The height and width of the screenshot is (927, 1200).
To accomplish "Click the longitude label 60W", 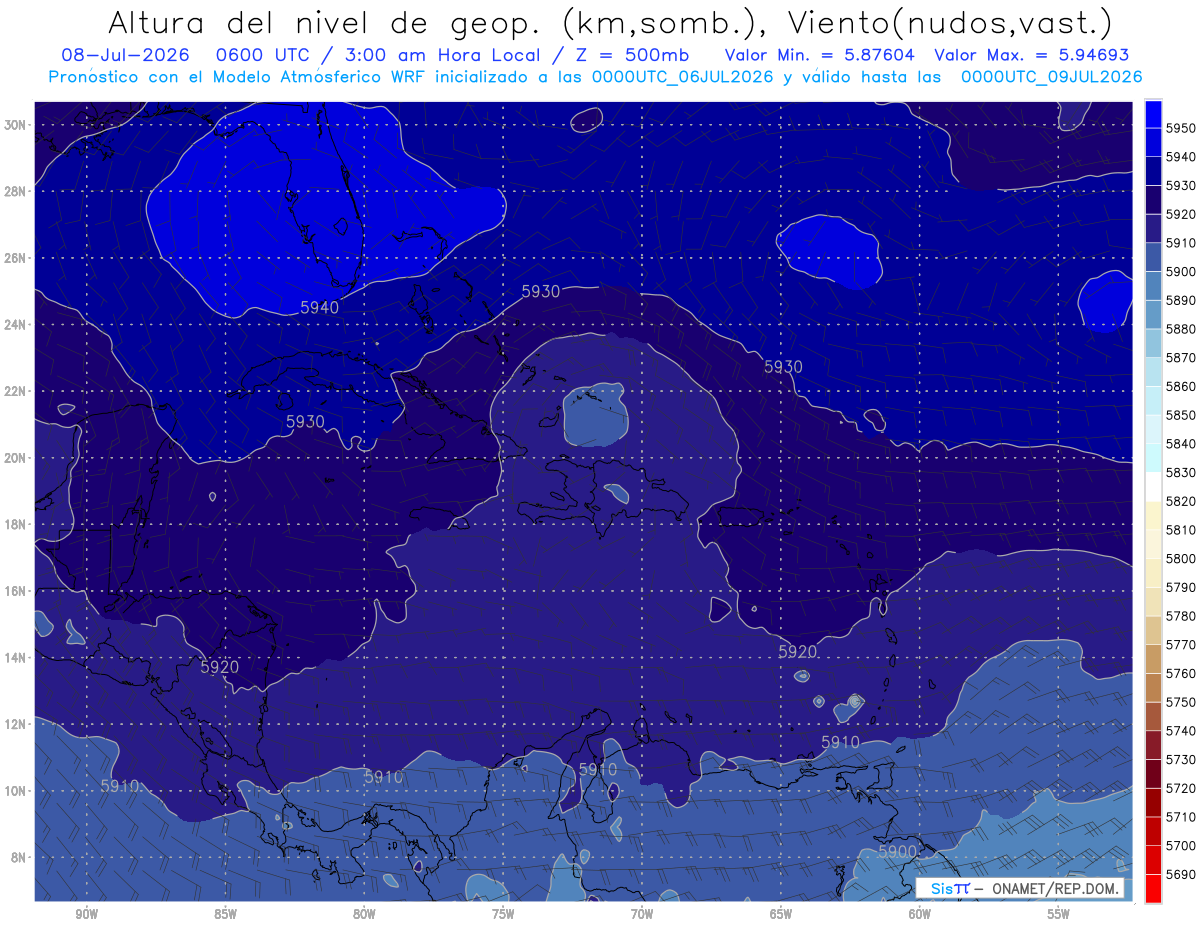I will tap(920, 914).
